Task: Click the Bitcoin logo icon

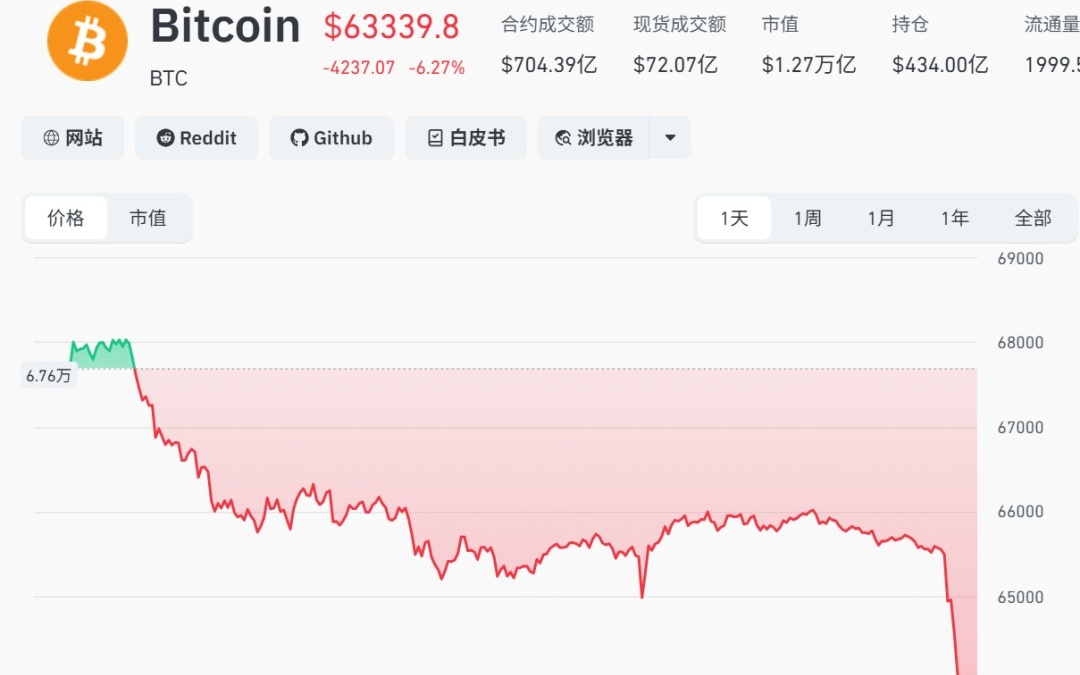Action: coord(88,42)
